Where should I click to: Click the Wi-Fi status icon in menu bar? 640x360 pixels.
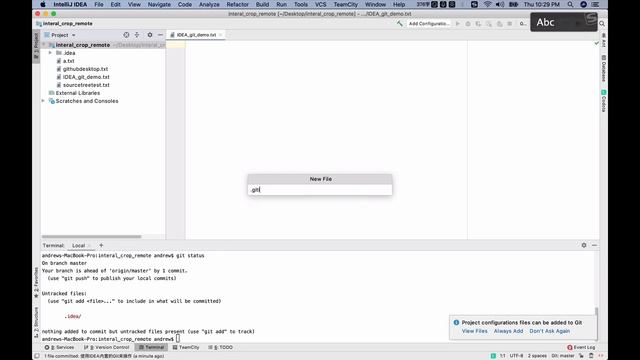click(487, 4)
